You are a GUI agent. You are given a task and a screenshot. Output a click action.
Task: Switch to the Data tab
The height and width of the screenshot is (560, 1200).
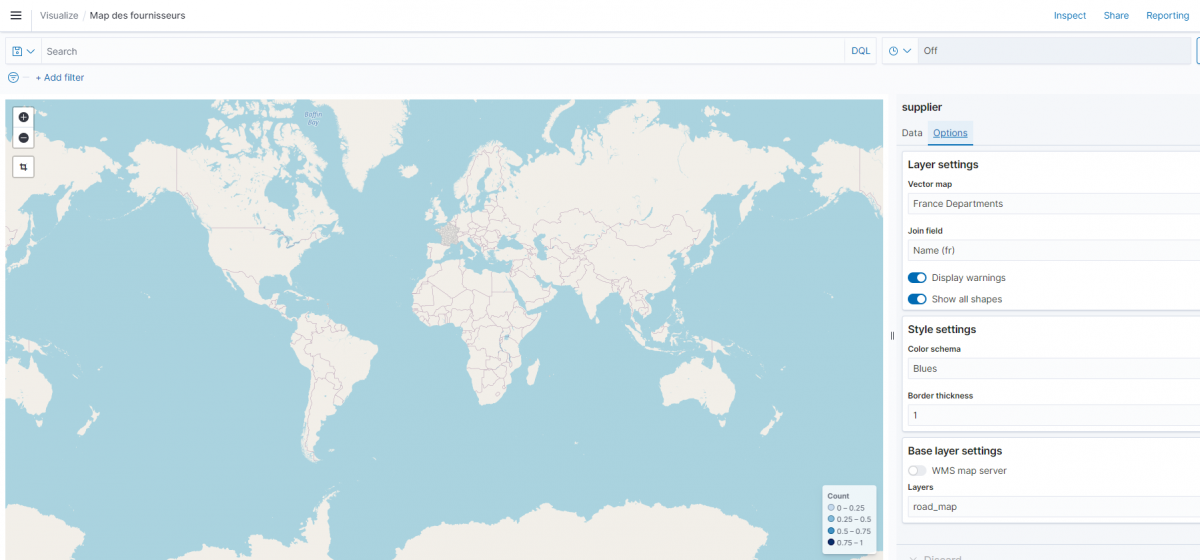912,133
